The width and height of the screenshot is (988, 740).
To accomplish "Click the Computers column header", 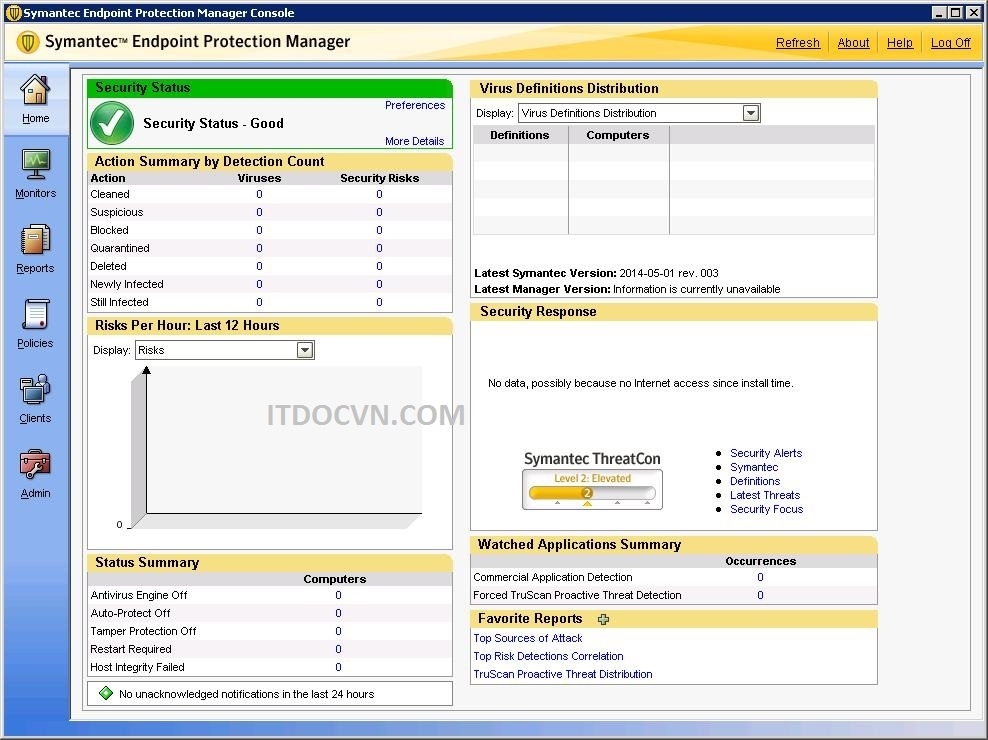I will click(618, 134).
